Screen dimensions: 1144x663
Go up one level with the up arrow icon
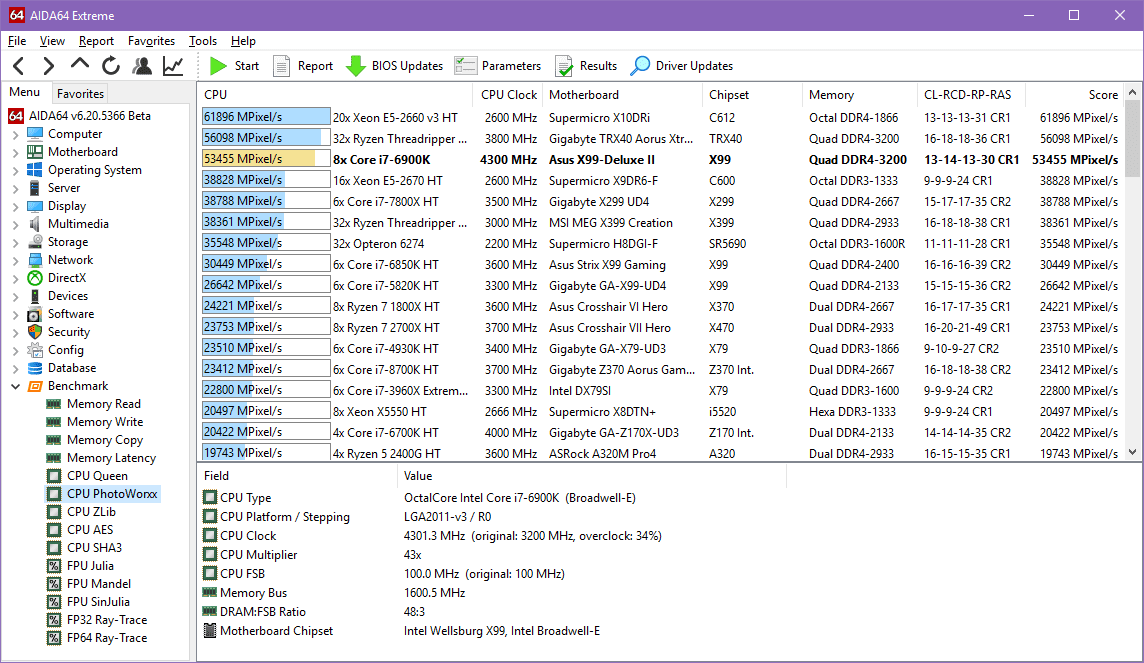[x=80, y=65]
